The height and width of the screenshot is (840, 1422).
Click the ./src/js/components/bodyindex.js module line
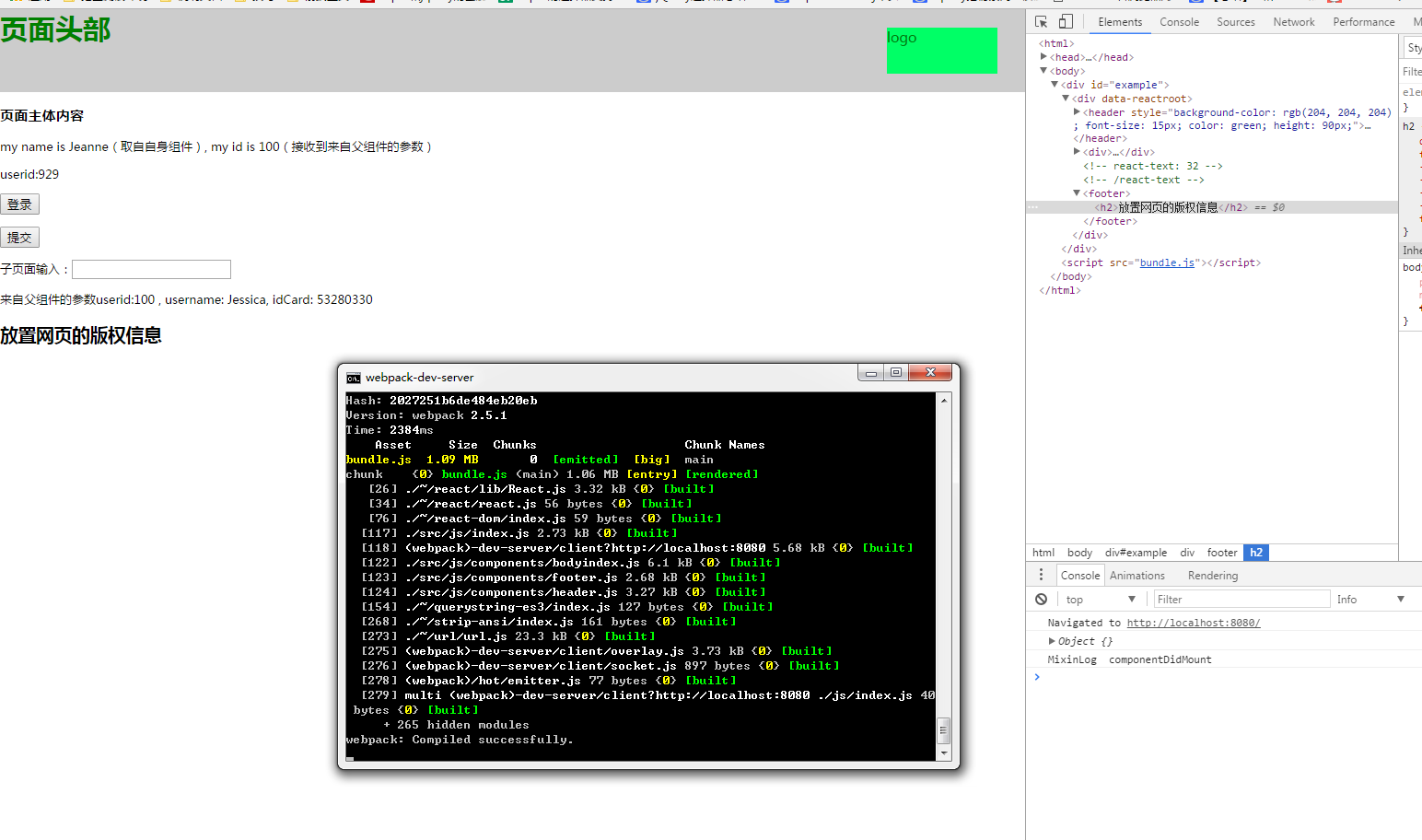coord(571,563)
